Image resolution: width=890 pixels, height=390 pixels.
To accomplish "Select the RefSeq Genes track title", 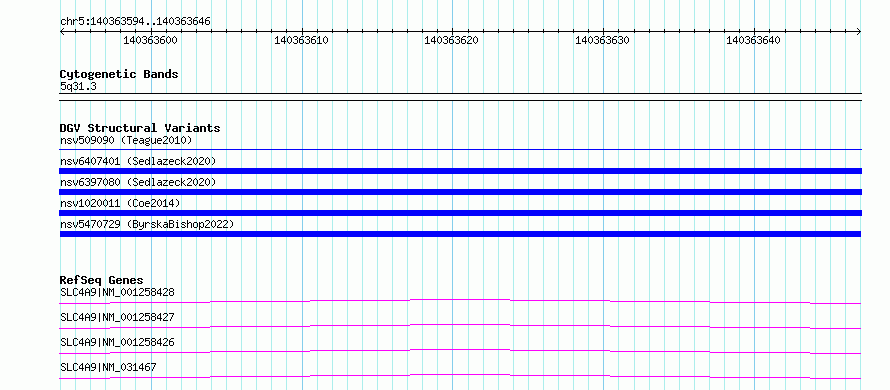I will 102,280.
